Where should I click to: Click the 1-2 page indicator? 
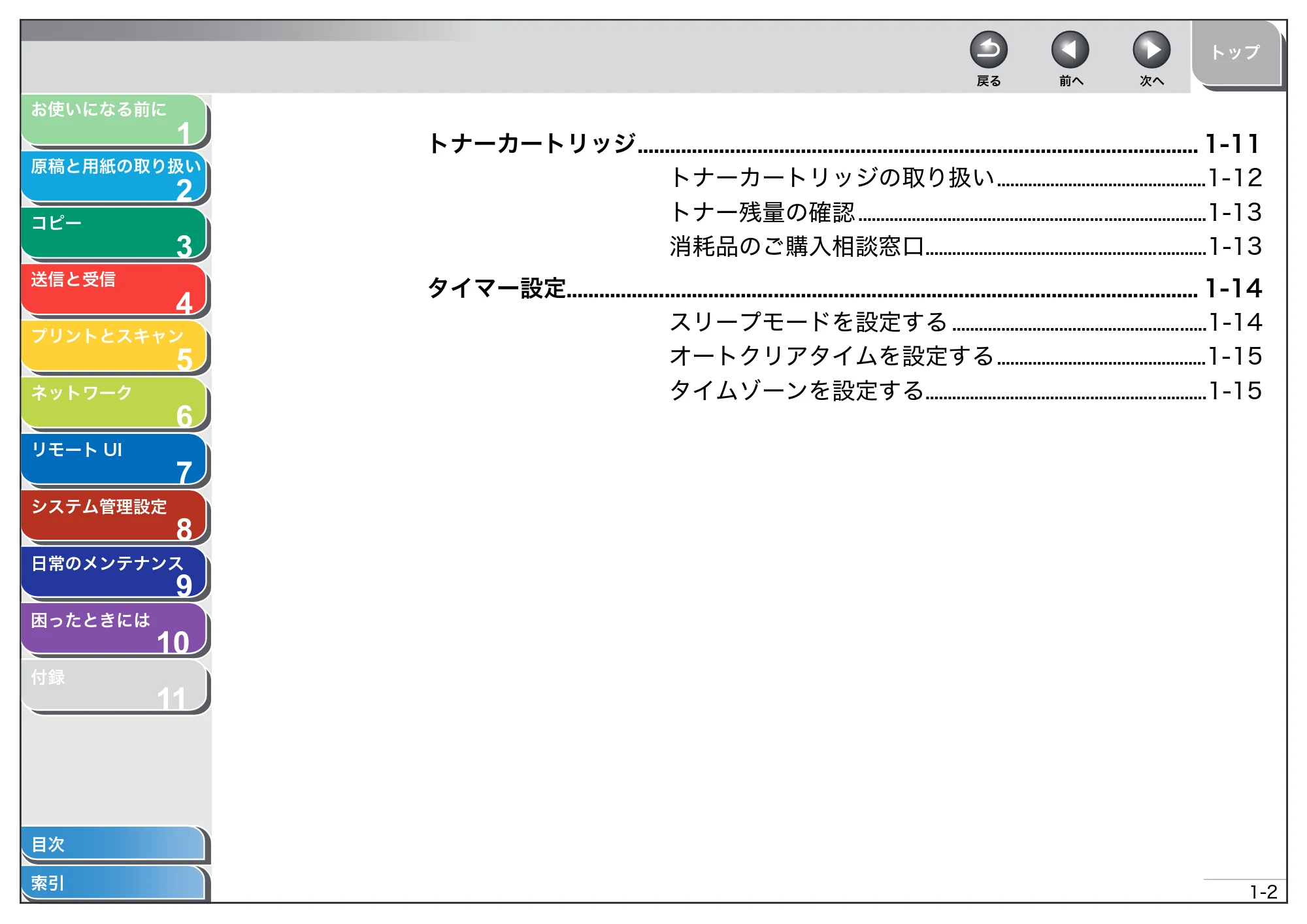tap(1263, 892)
